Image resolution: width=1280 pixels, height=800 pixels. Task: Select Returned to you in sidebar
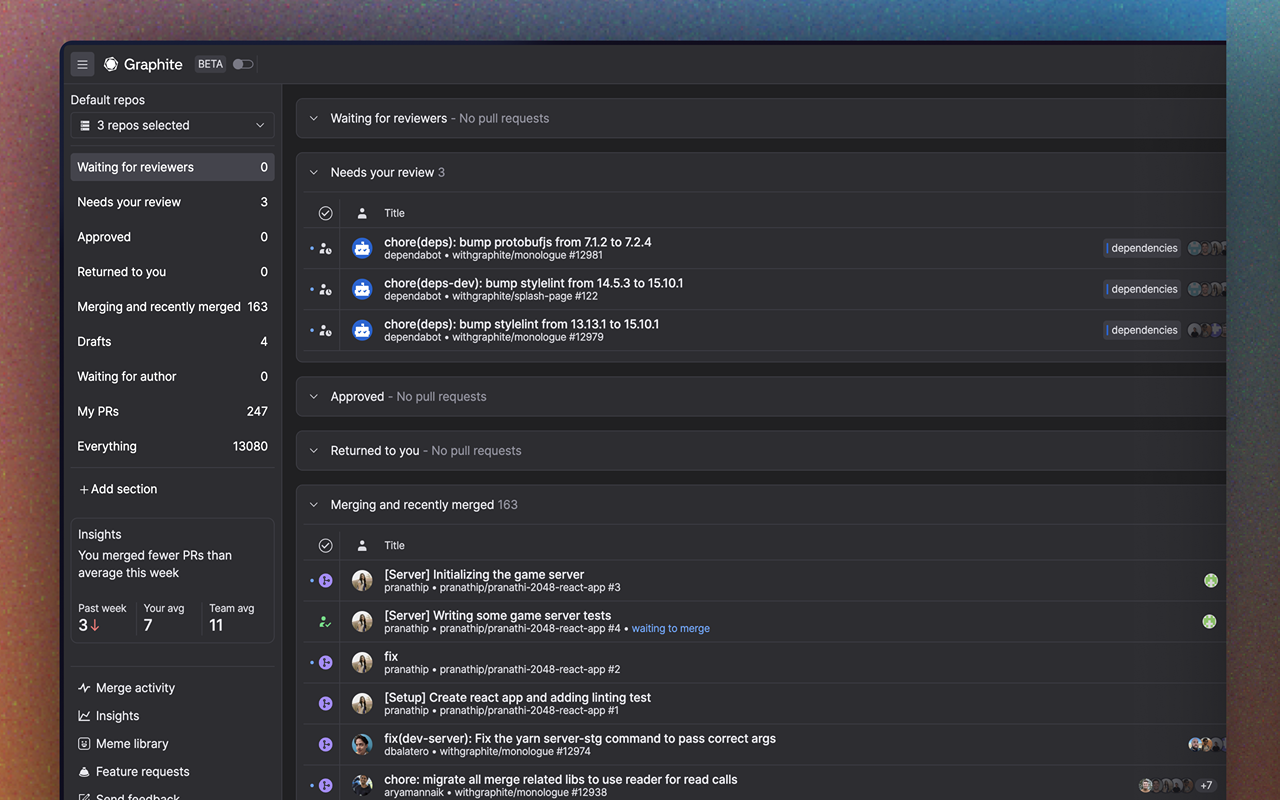tap(172, 272)
